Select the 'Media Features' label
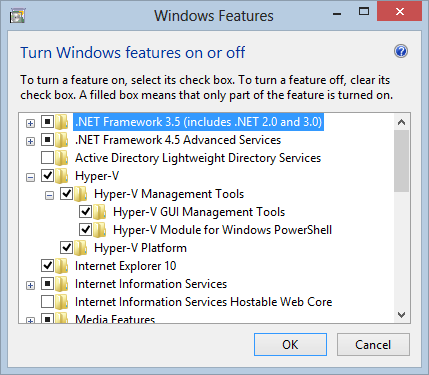 click(x=115, y=319)
